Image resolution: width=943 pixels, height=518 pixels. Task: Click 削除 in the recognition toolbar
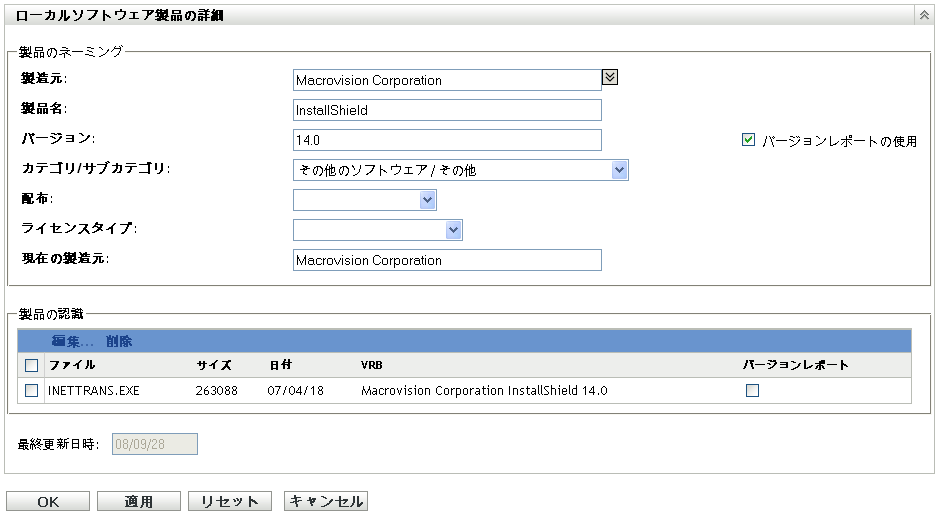pos(119,341)
